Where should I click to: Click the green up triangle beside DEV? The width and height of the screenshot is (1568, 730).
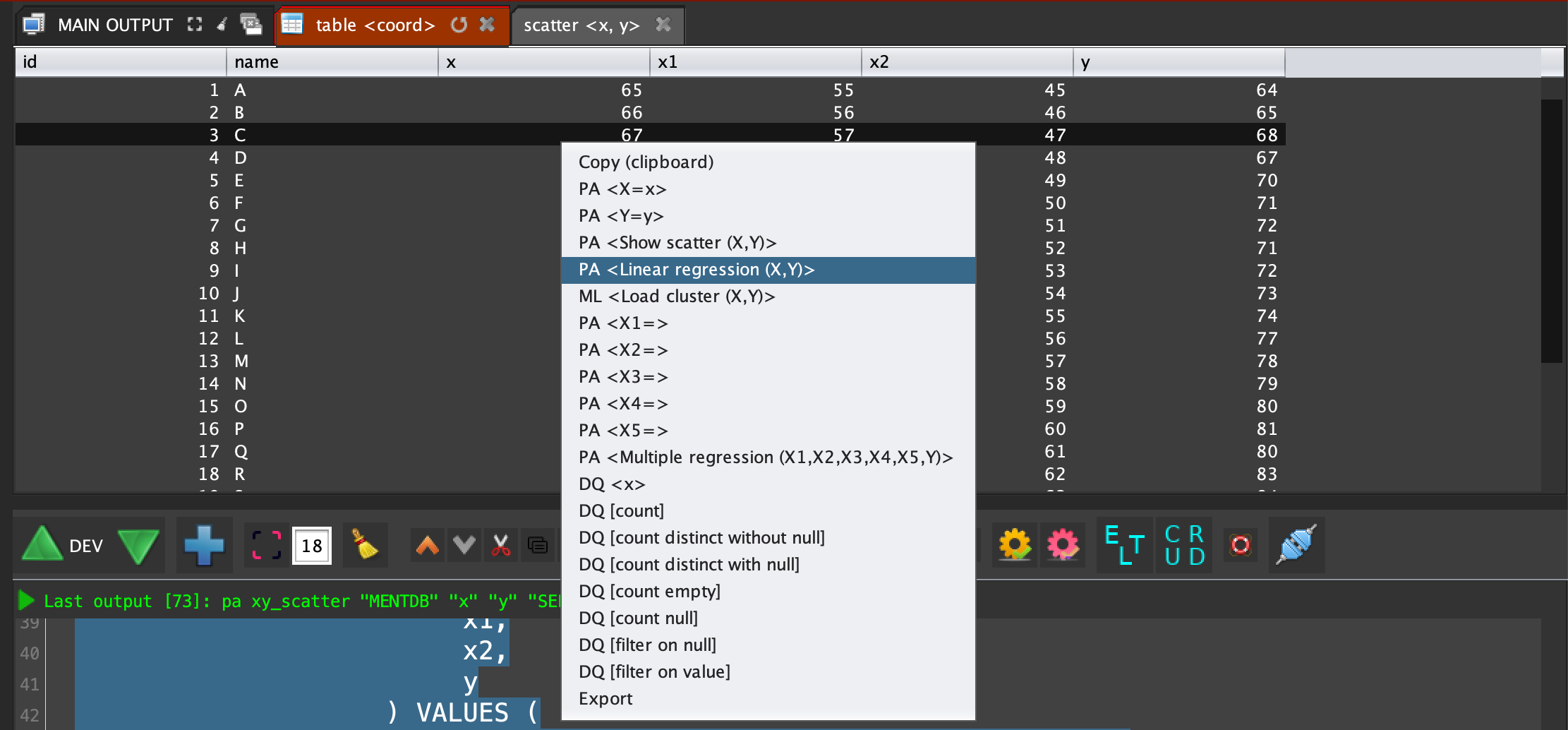pos(42,545)
